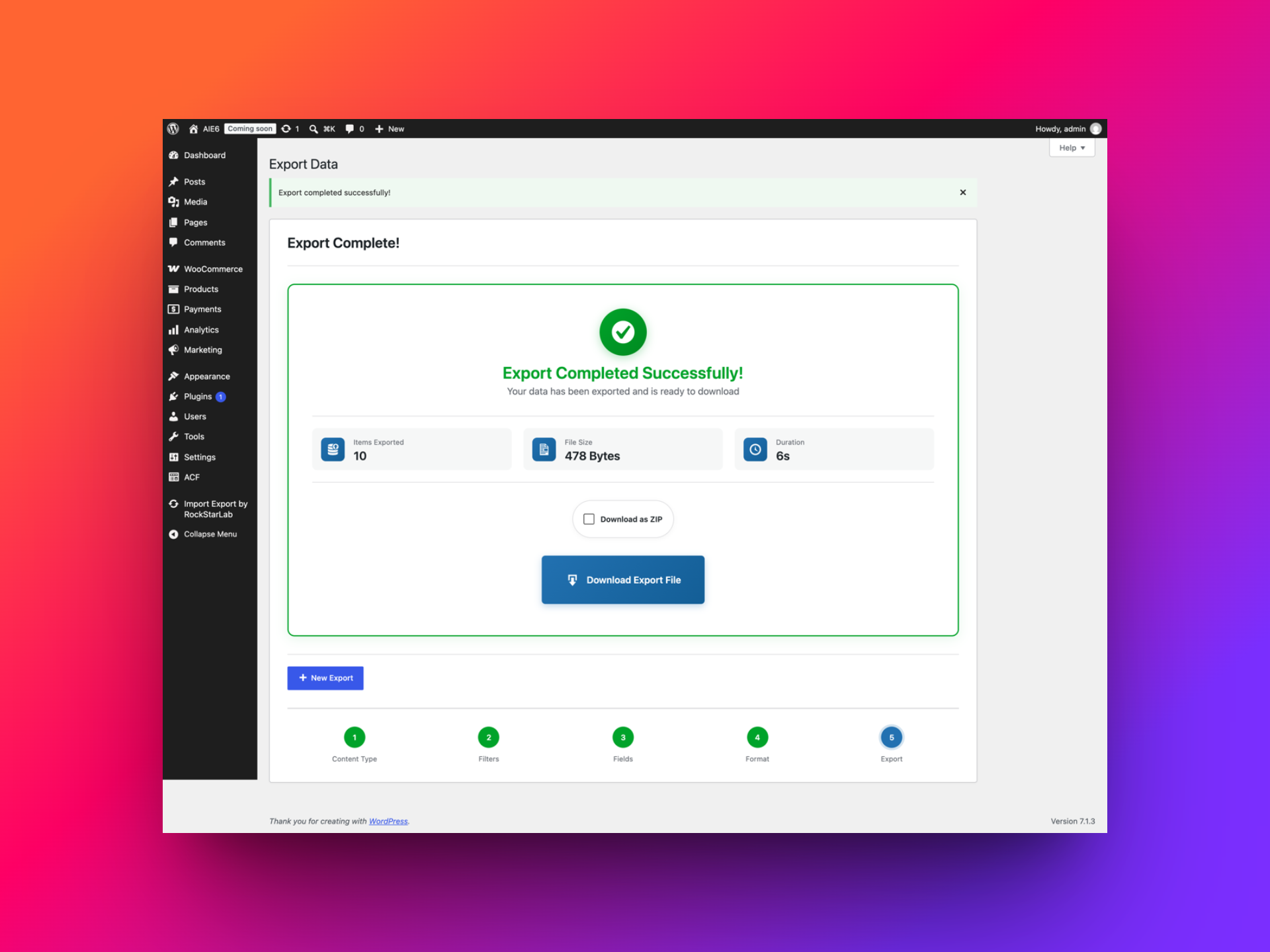
Task: Open the WooCommerce sidebar icon
Action: (173, 269)
